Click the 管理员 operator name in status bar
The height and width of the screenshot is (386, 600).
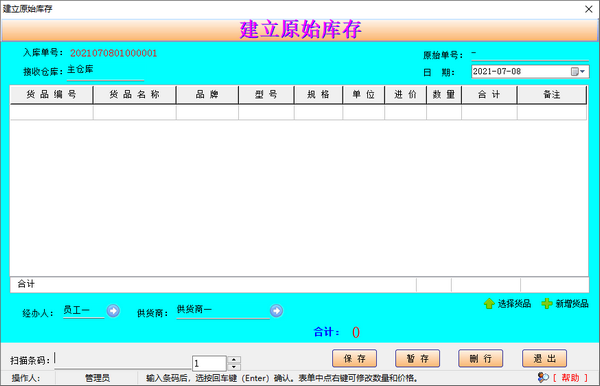pos(97,378)
